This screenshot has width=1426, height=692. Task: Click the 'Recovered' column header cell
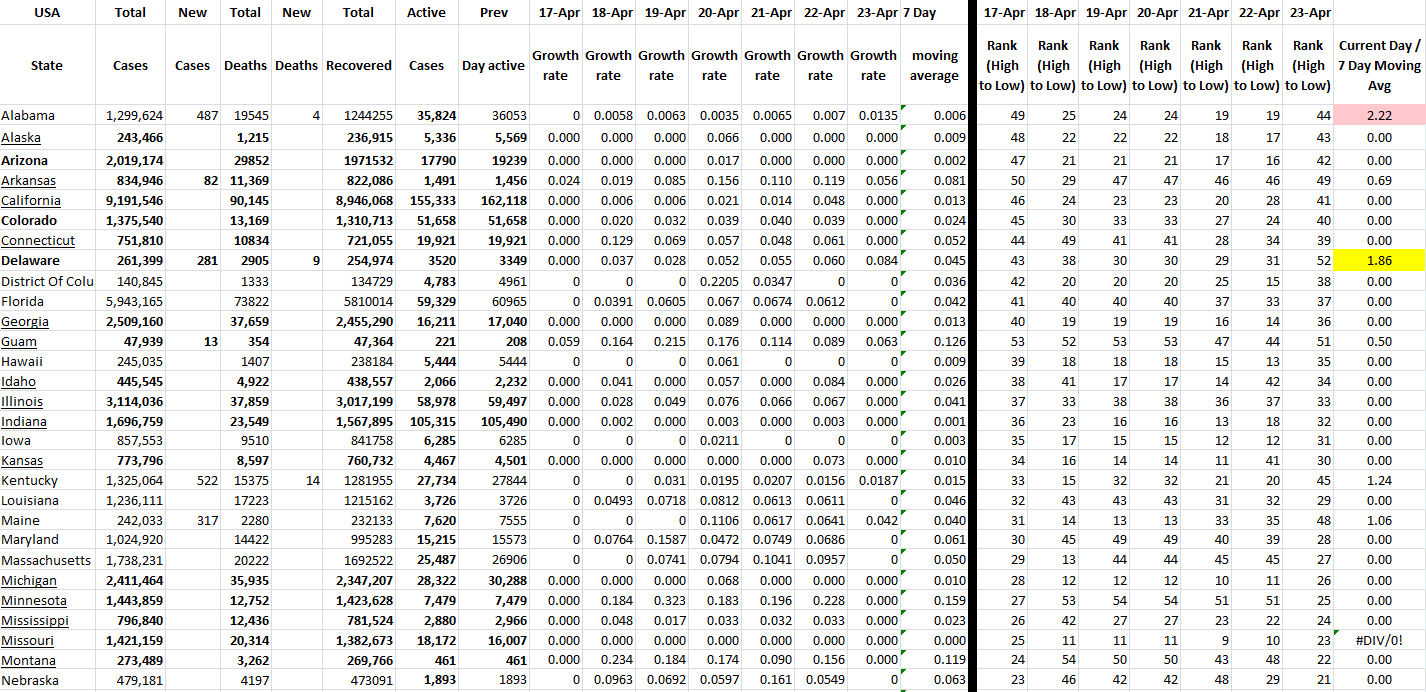click(x=358, y=65)
